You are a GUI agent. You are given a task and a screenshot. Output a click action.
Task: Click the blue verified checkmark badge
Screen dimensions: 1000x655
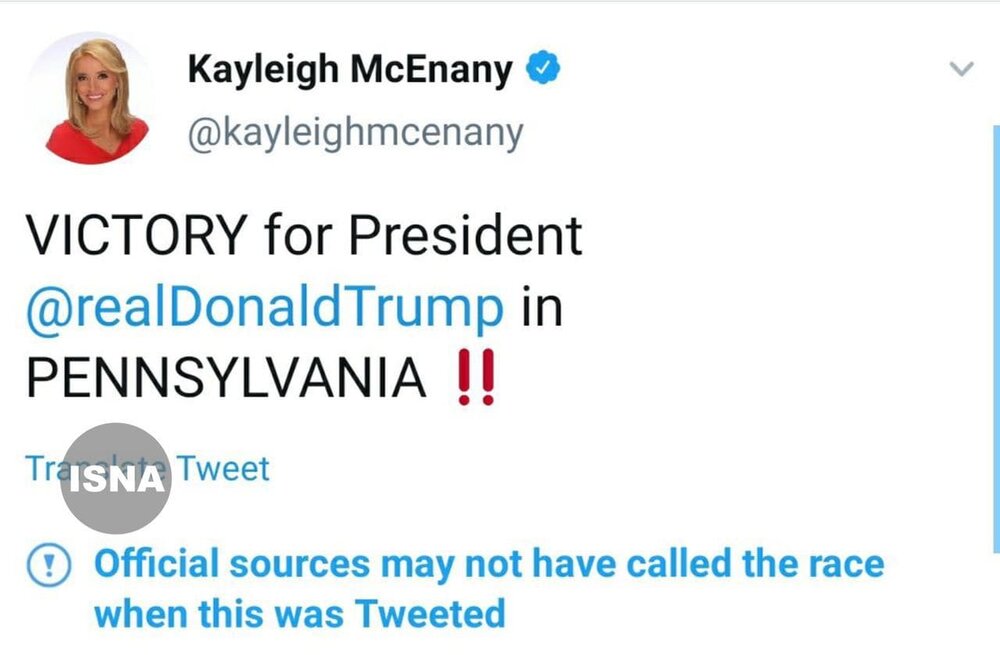(543, 69)
